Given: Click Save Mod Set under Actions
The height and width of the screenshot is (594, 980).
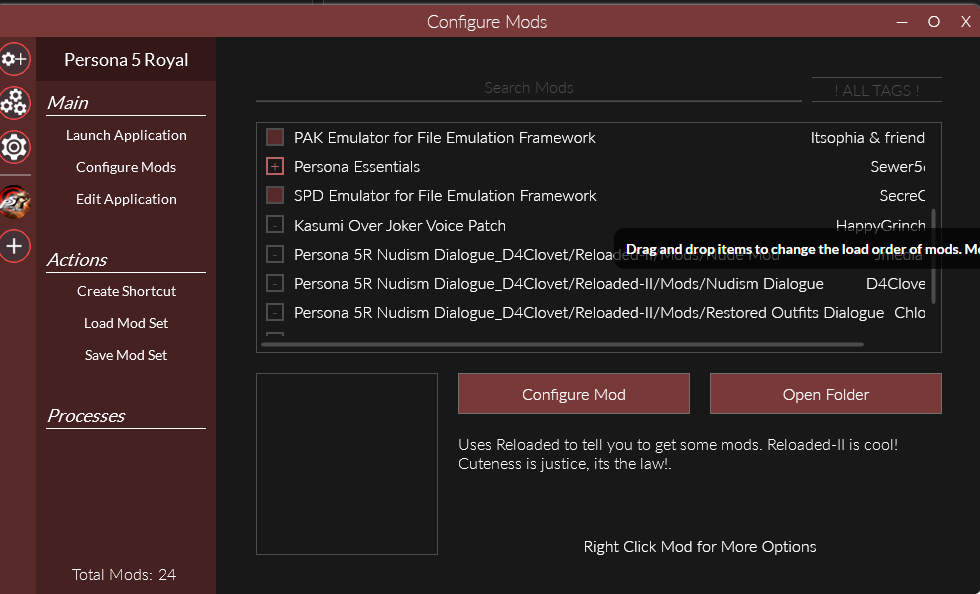Looking at the screenshot, I should [126, 355].
